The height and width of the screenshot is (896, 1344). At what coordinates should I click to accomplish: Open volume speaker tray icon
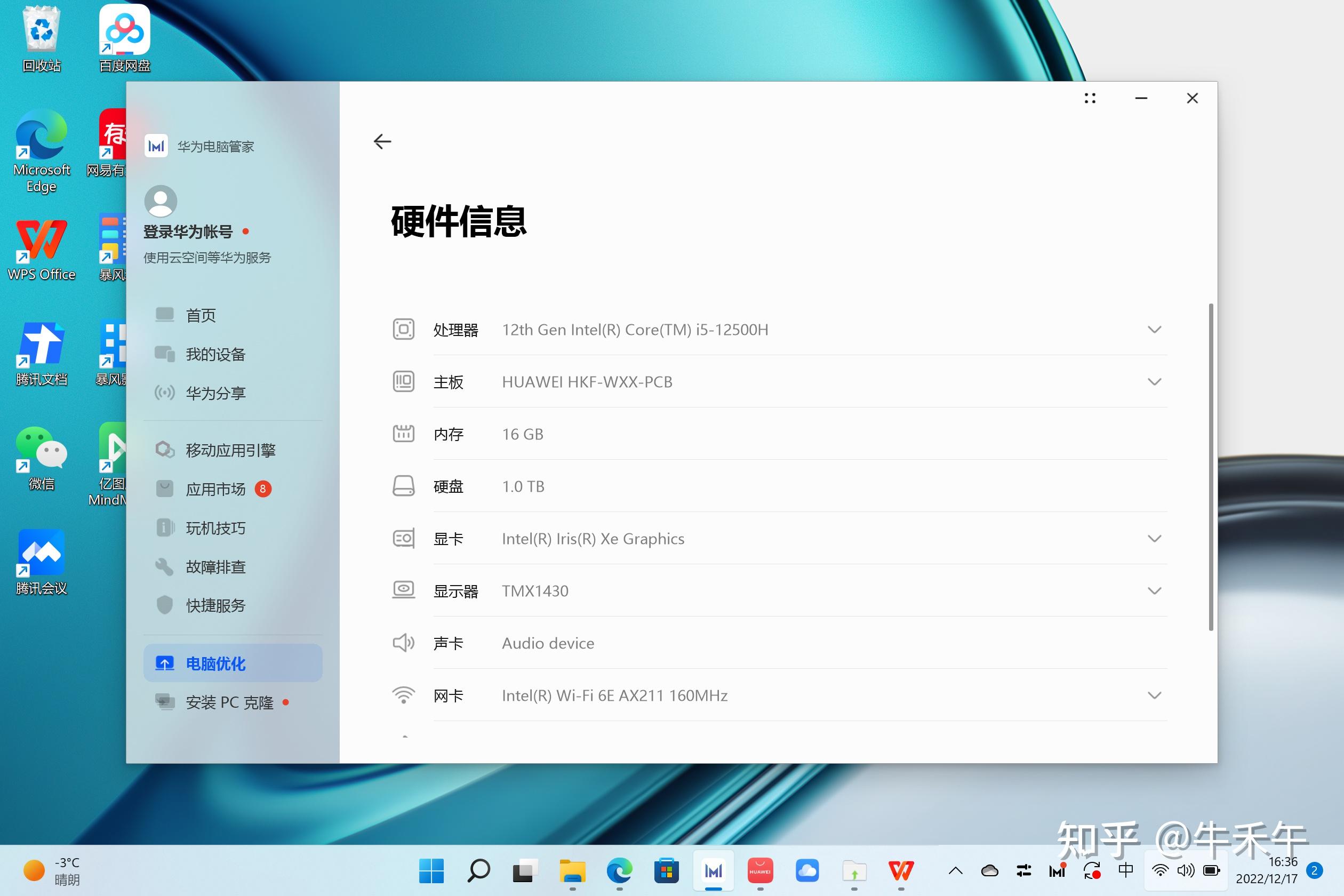pyautogui.click(x=1186, y=871)
